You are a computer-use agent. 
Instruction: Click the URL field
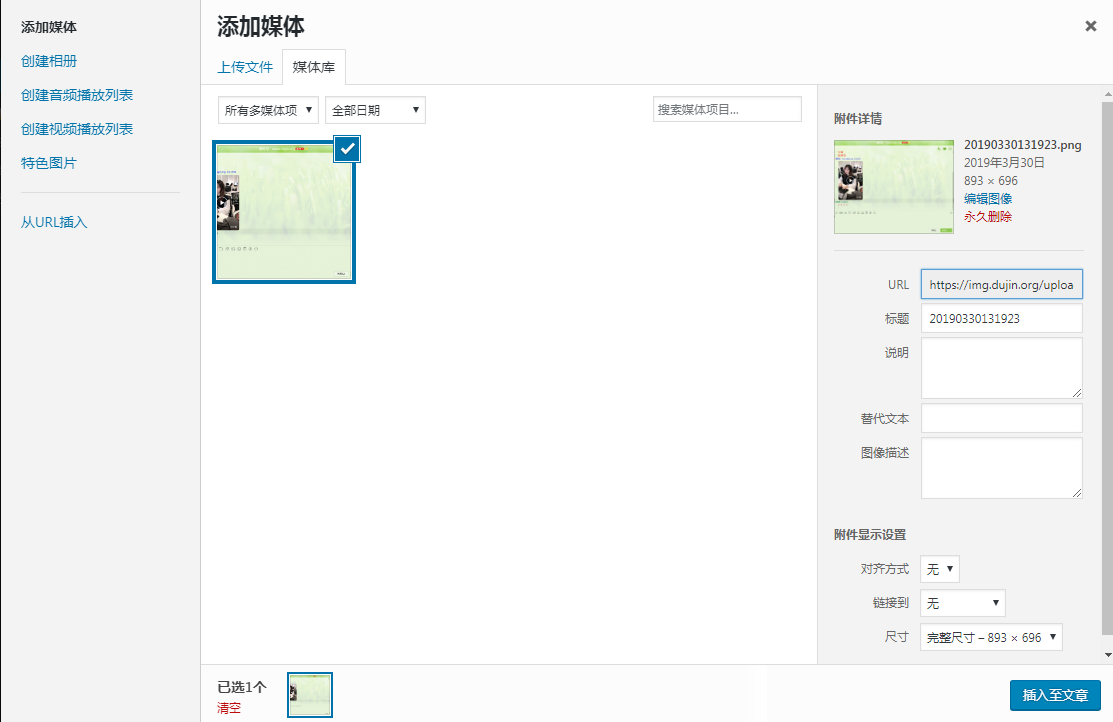coord(1002,284)
